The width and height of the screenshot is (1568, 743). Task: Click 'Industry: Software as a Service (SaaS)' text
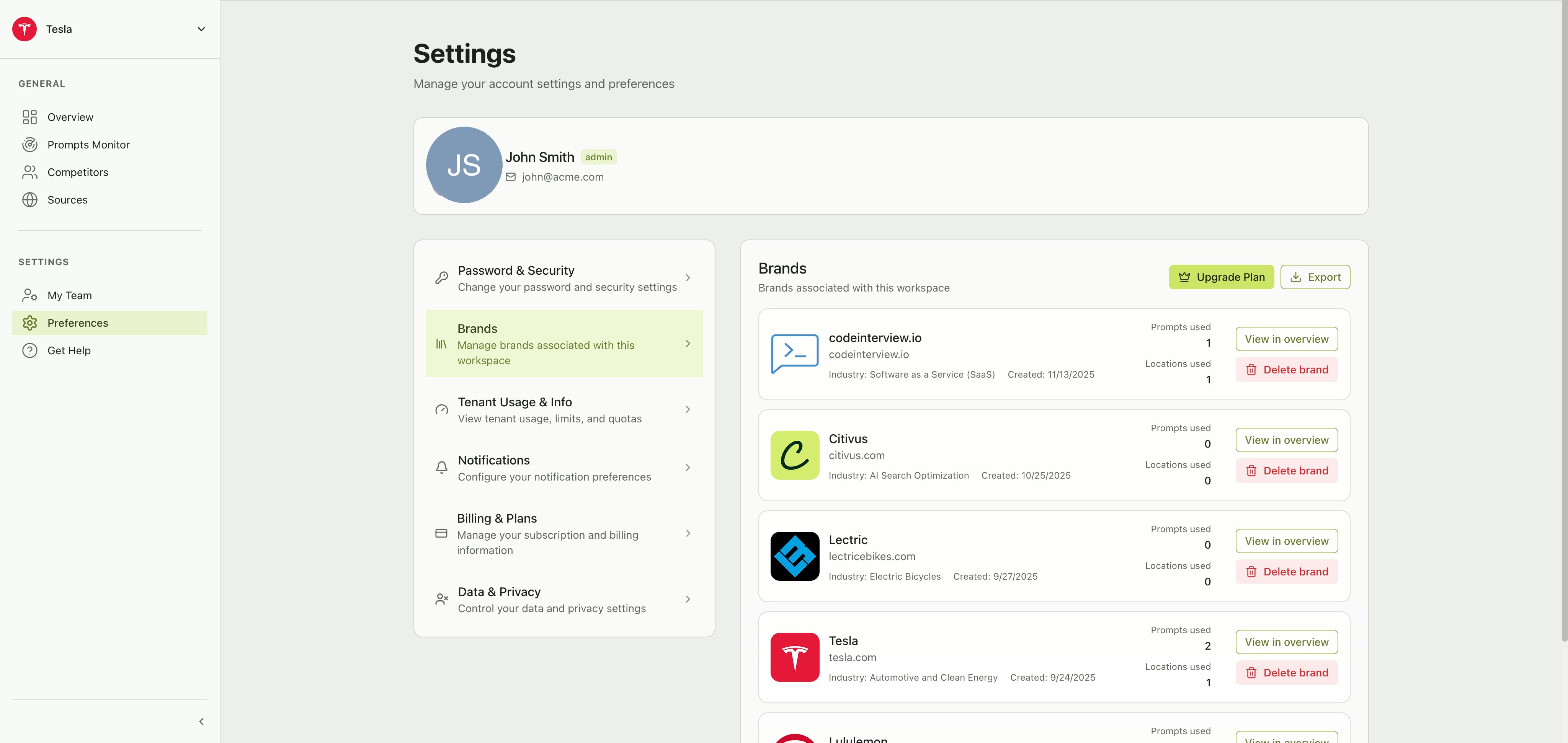click(x=911, y=375)
